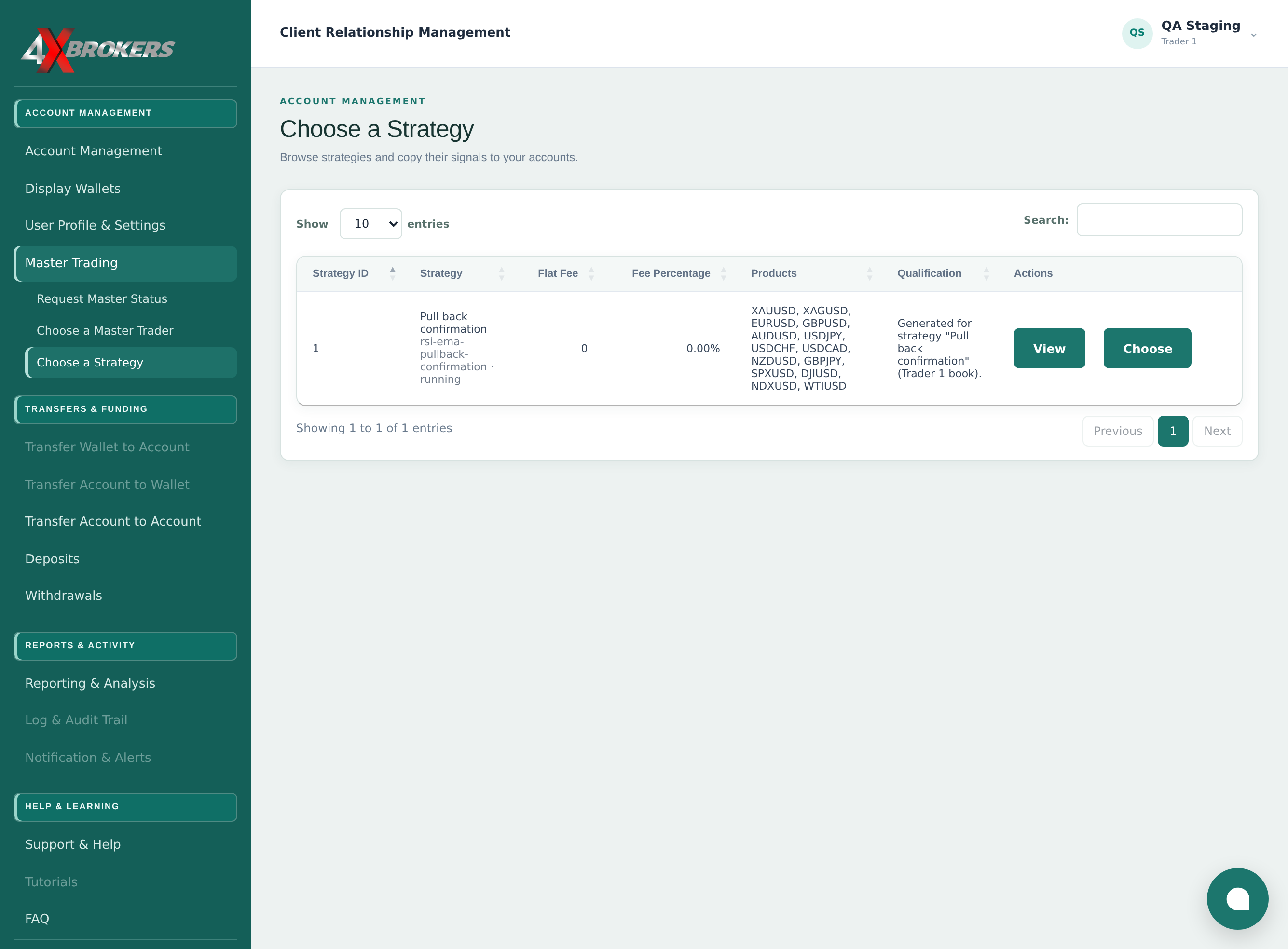The image size is (1288, 949).
Task: Click the 4X Brokers logo
Action: pos(98,50)
